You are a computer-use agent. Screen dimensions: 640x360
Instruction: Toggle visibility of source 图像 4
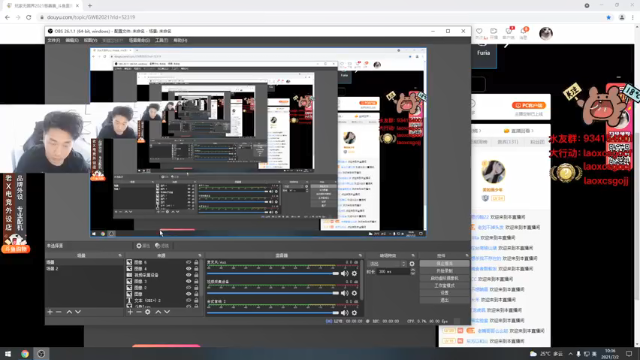[x=189, y=269]
